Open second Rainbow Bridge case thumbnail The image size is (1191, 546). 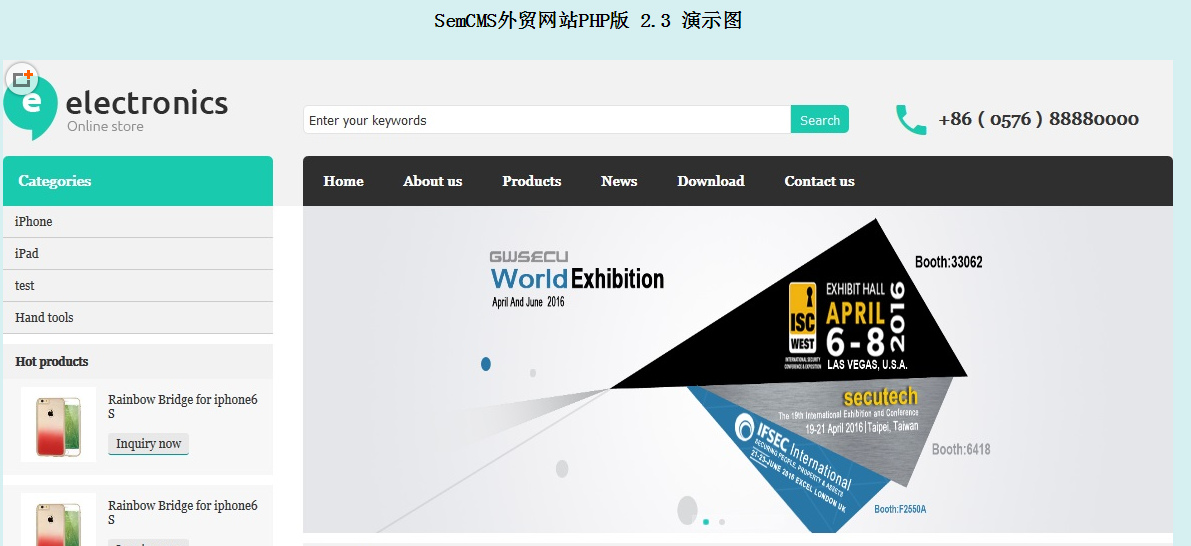(x=58, y=519)
